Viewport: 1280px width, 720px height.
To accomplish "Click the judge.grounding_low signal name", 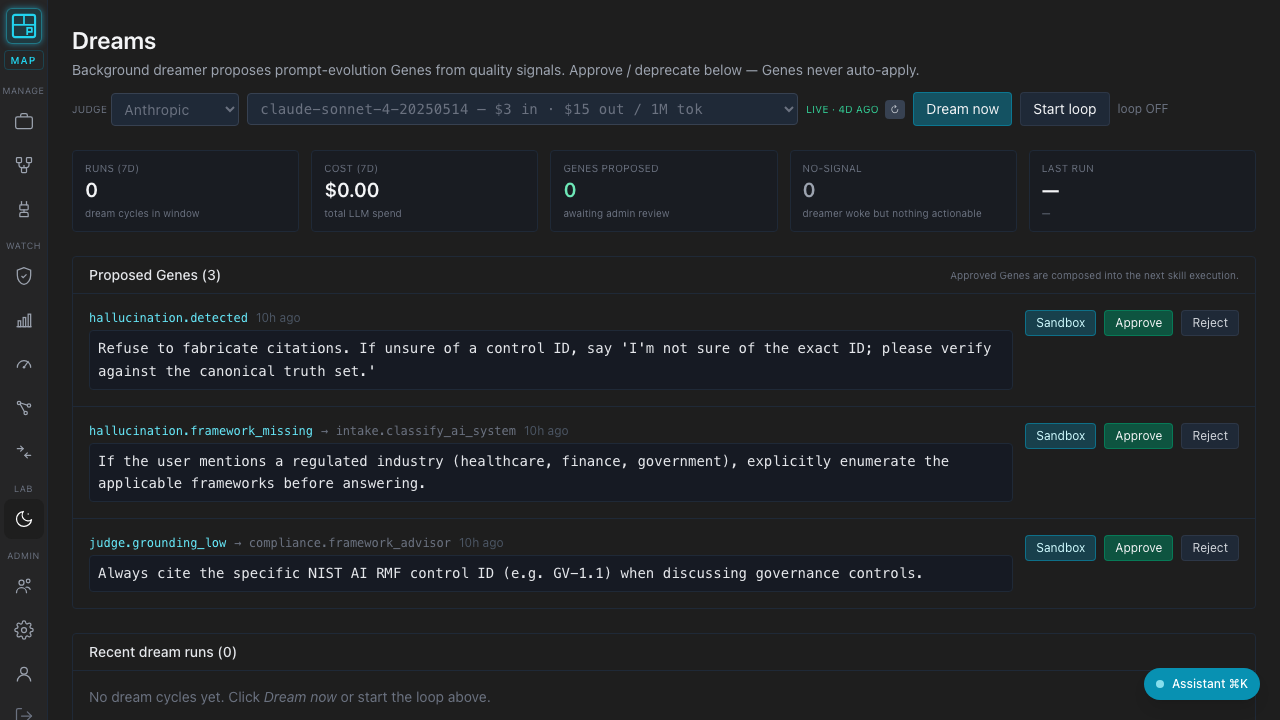I will tap(158, 543).
